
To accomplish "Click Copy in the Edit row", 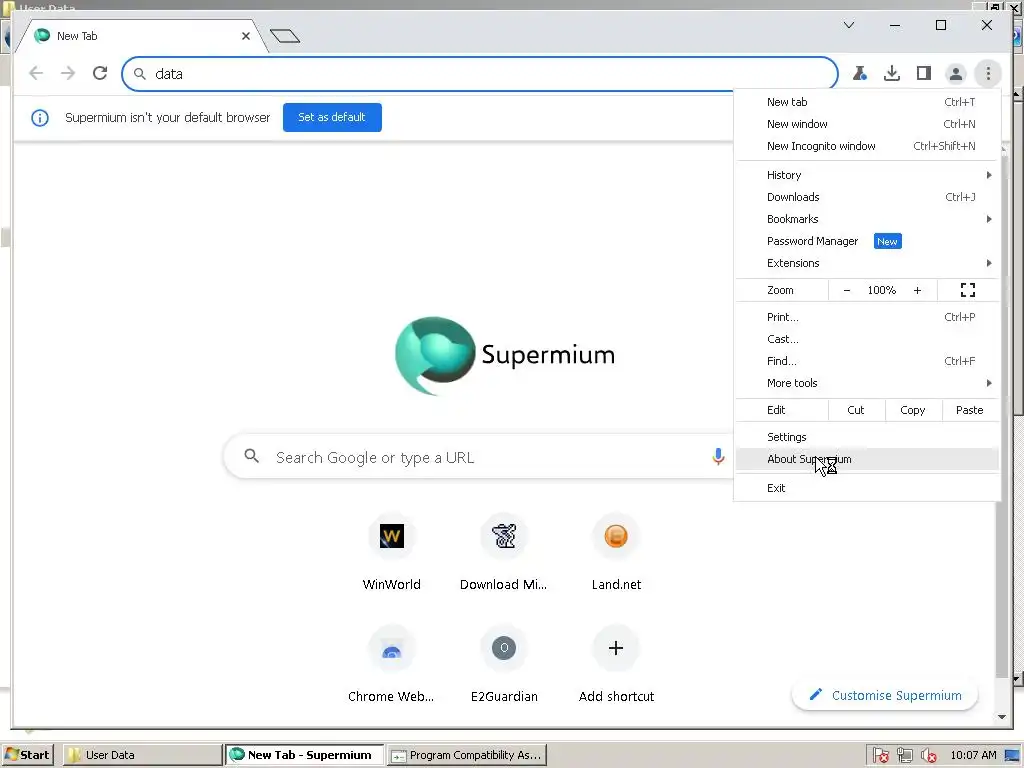I will tap(912, 410).
